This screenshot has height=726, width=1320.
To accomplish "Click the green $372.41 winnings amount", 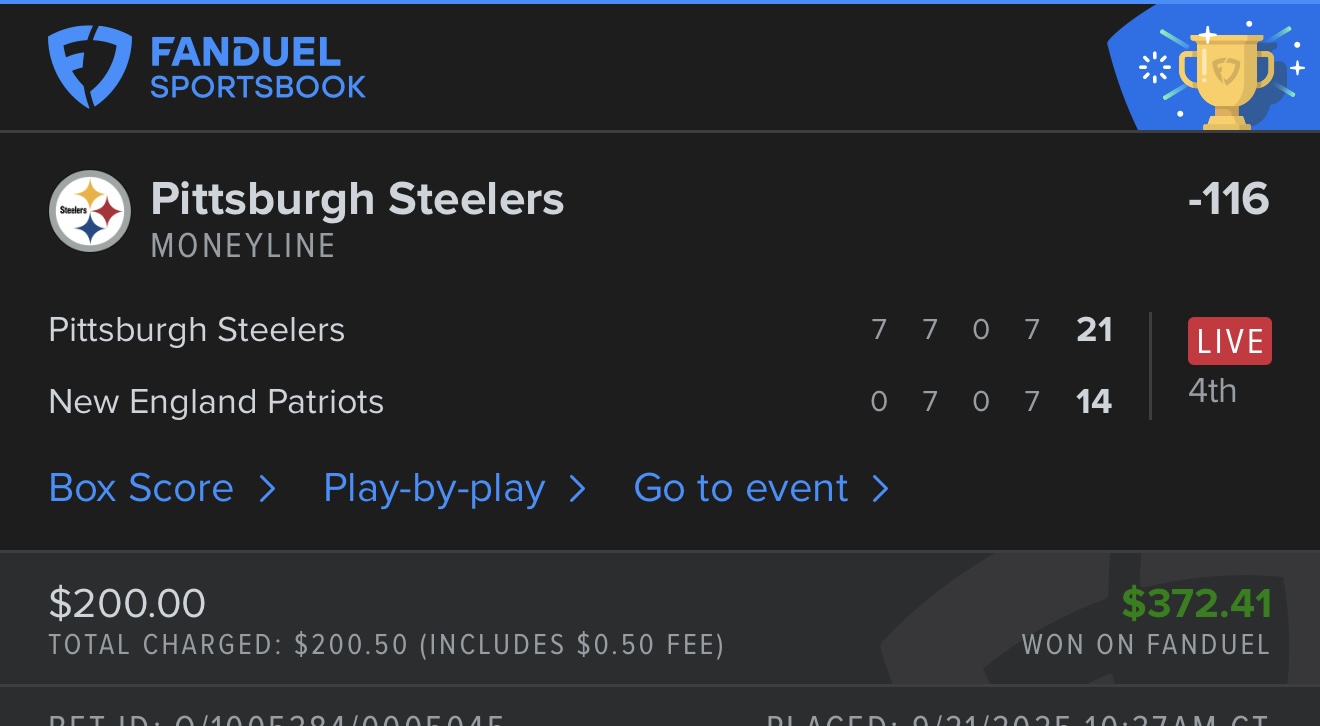I will (x=1196, y=603).
